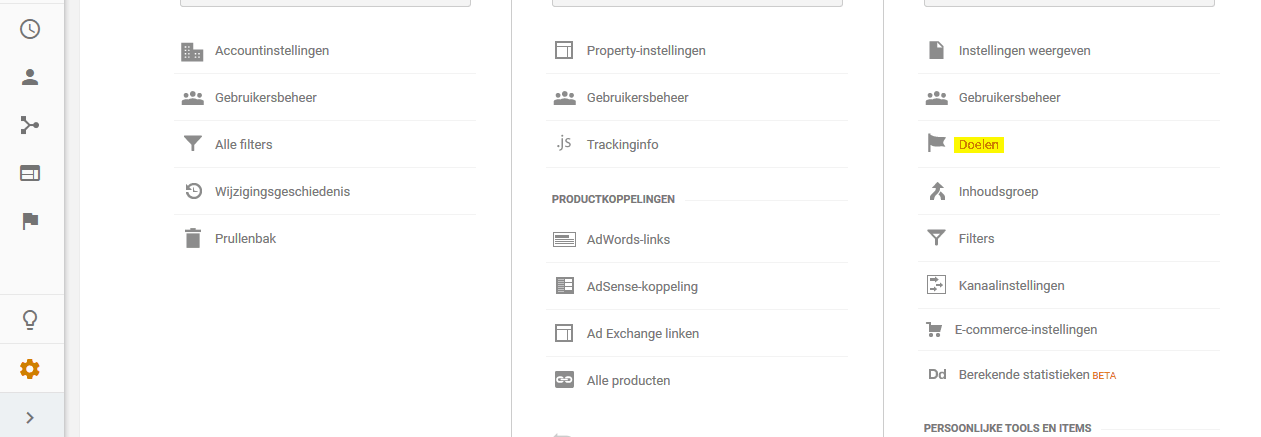Open the account selector dropdown box
This screenshot has width=1261, height=437.
tap(325, 3)
